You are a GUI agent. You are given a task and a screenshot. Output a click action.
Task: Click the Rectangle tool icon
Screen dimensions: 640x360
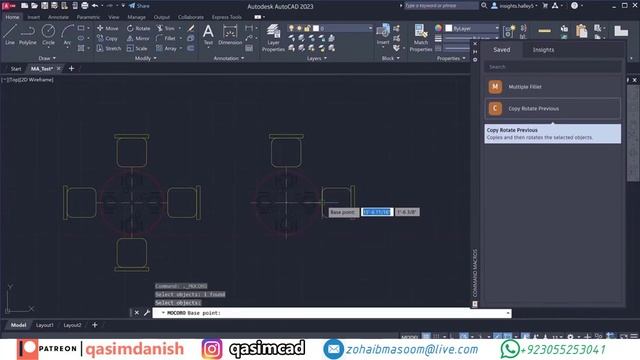(81, 28)
